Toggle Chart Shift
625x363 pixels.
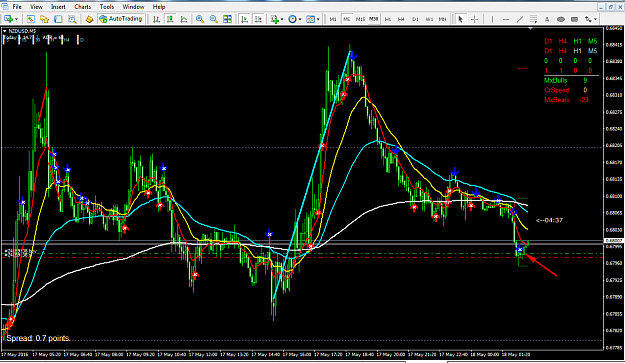coord(258,19)
